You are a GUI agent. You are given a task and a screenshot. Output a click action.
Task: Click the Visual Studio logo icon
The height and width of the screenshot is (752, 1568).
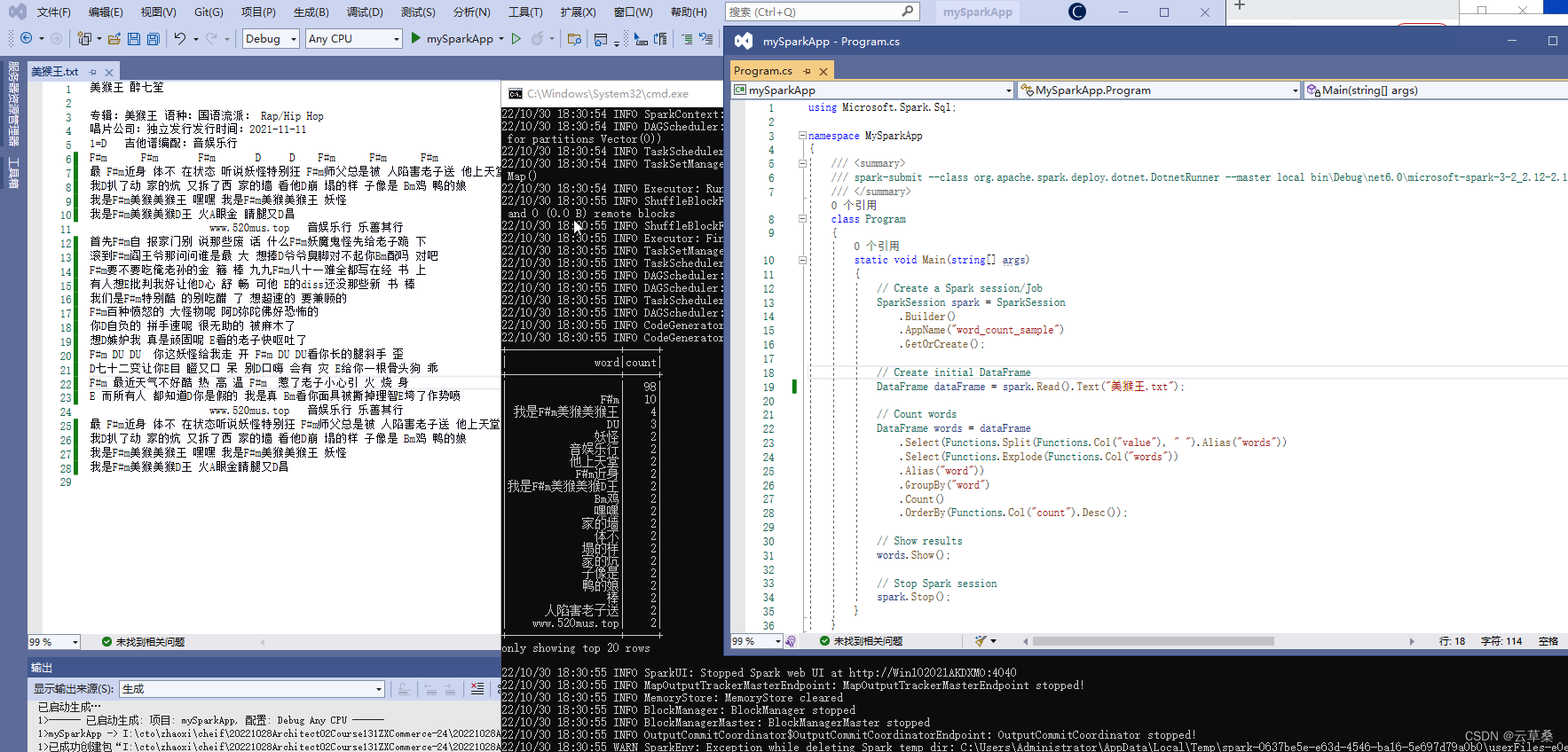(x=17, y=12)
